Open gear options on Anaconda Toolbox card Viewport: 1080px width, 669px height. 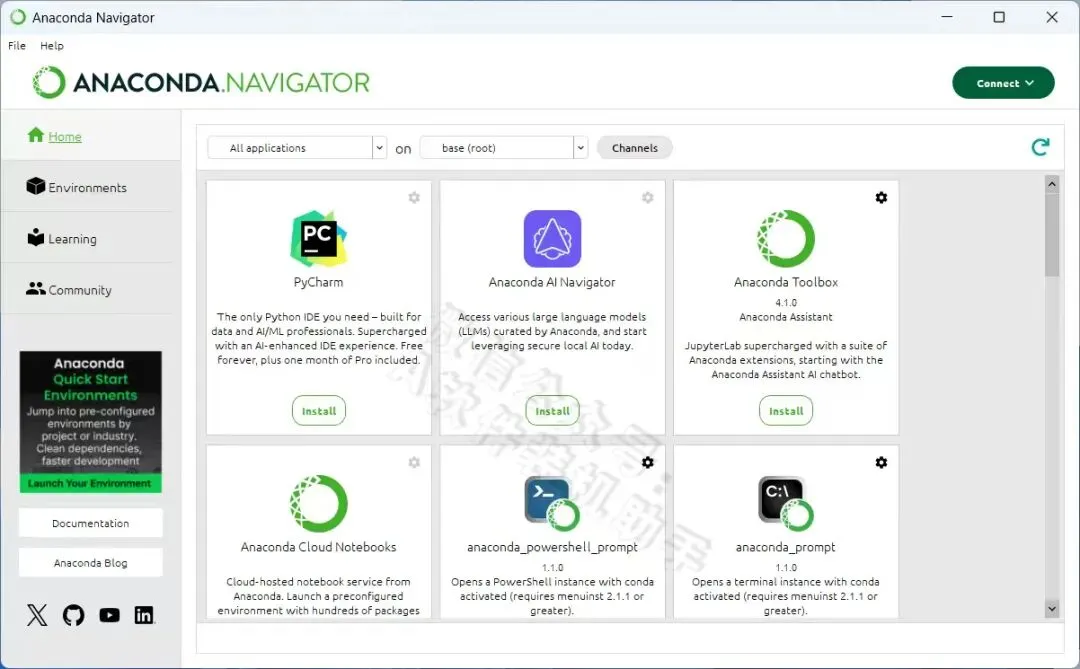[881, 198]
